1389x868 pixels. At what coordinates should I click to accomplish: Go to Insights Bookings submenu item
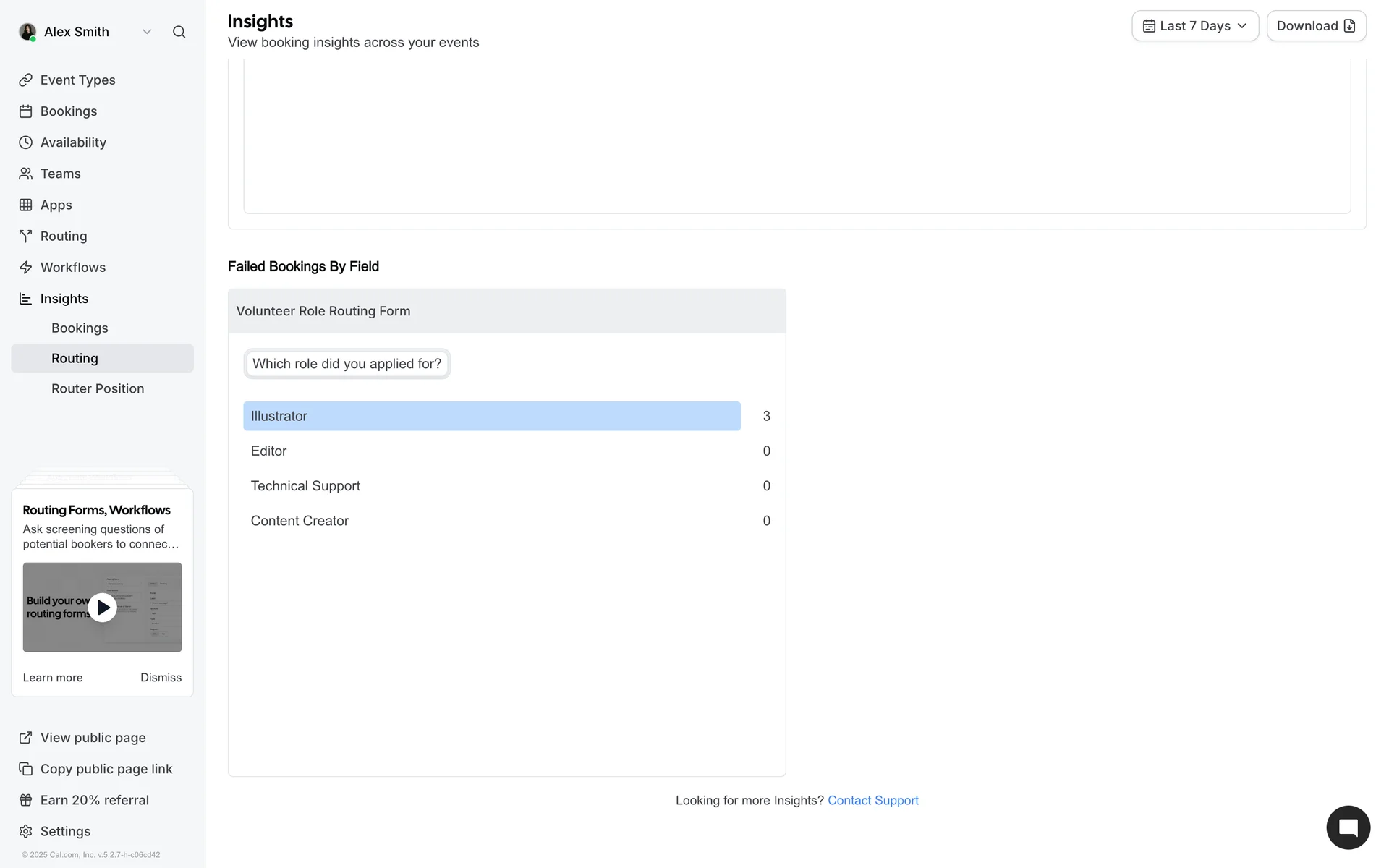click(80, 328)
